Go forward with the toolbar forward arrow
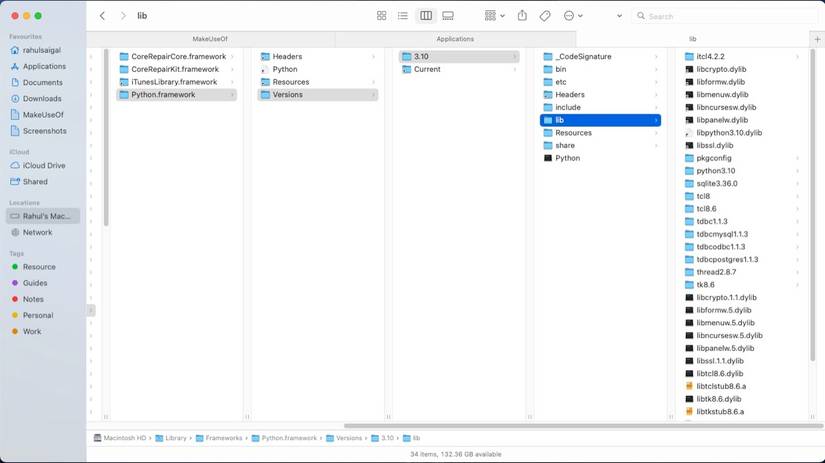Screen dimensions: 825x463 (x=123, y=16)
